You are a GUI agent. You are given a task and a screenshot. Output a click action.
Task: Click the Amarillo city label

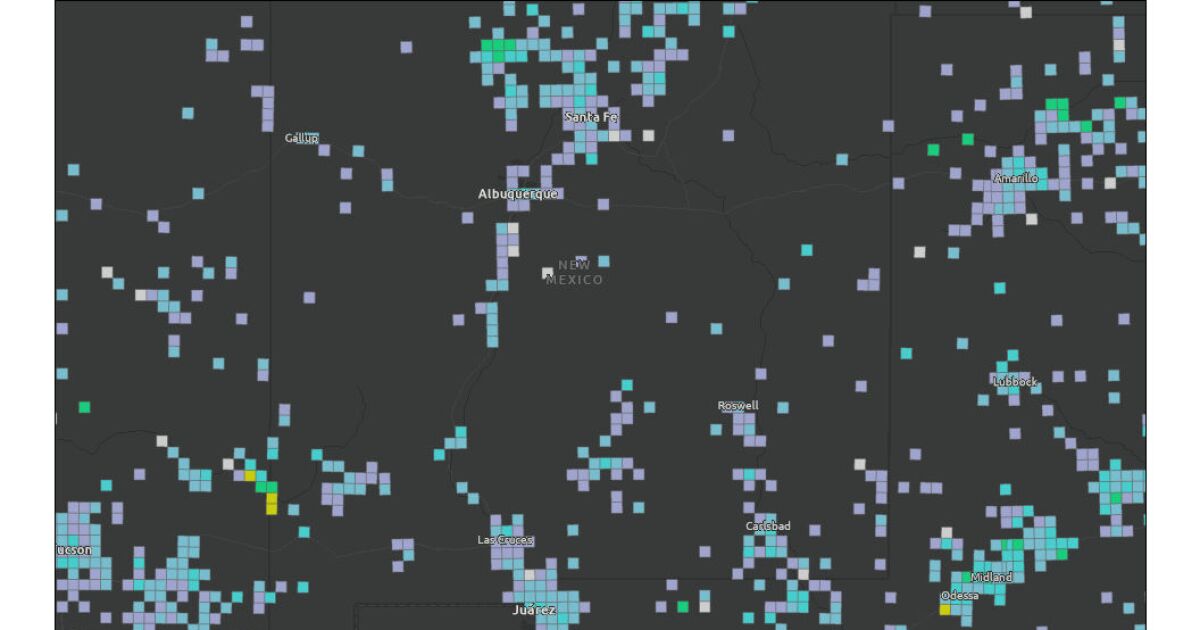(x=1016, y=178)
